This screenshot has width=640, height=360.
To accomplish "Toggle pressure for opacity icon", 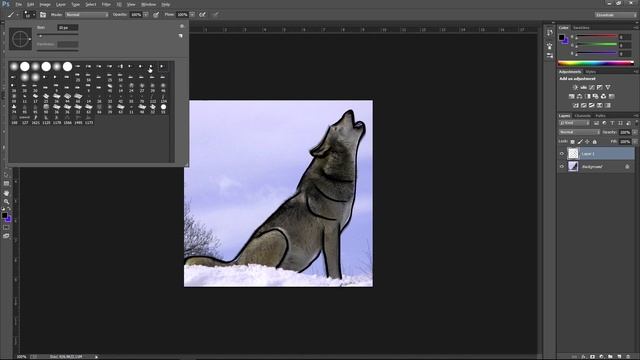I will click(x=156, y=15).
